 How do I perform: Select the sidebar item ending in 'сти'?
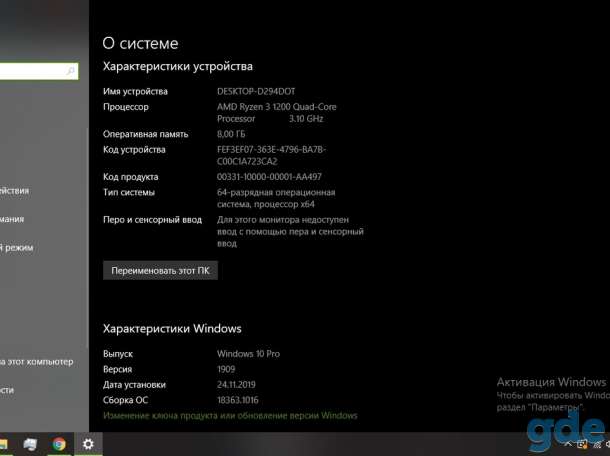pos(7,390)
